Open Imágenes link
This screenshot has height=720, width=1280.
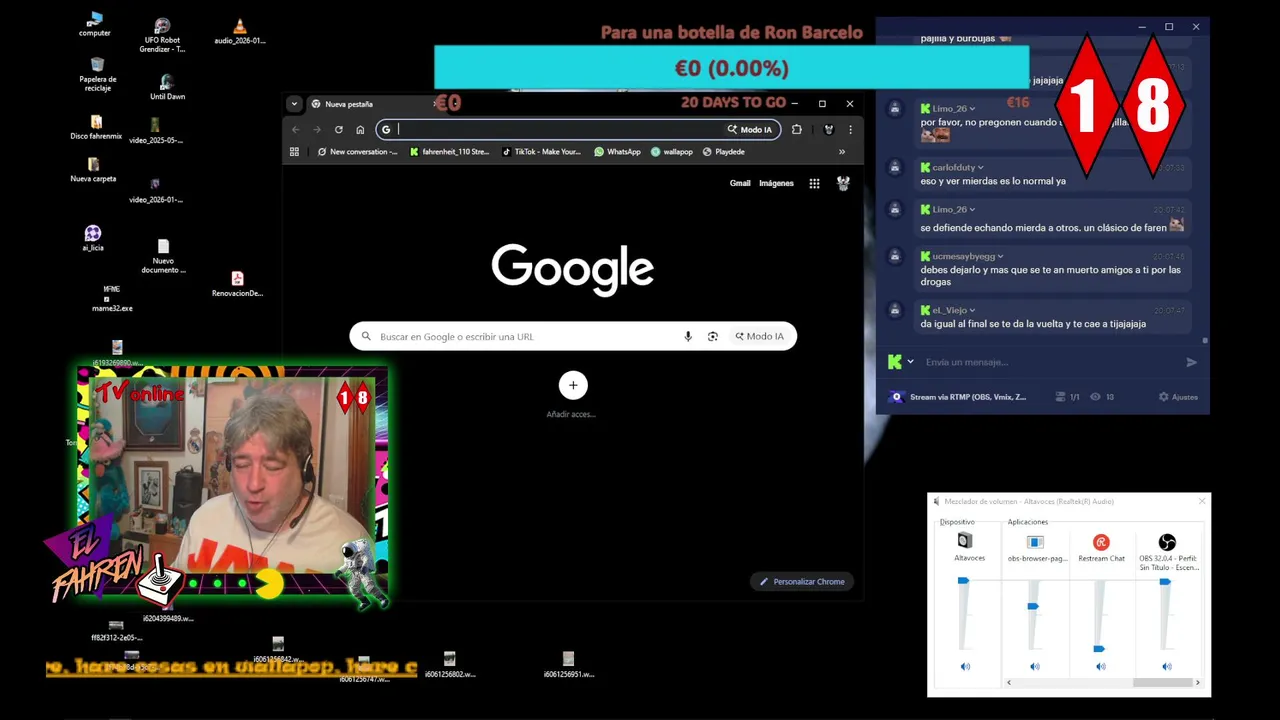(x=776, y=183)
